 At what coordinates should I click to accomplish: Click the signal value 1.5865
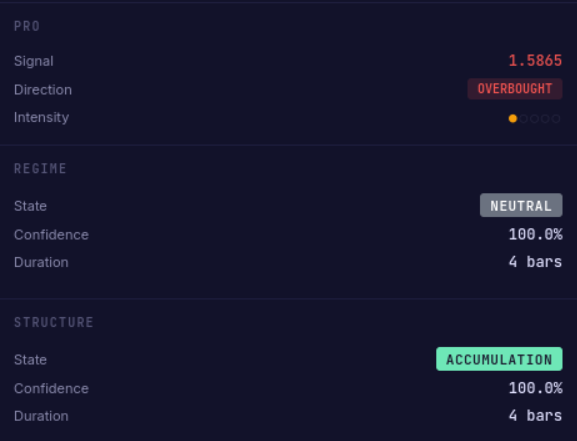pos(535,61)
